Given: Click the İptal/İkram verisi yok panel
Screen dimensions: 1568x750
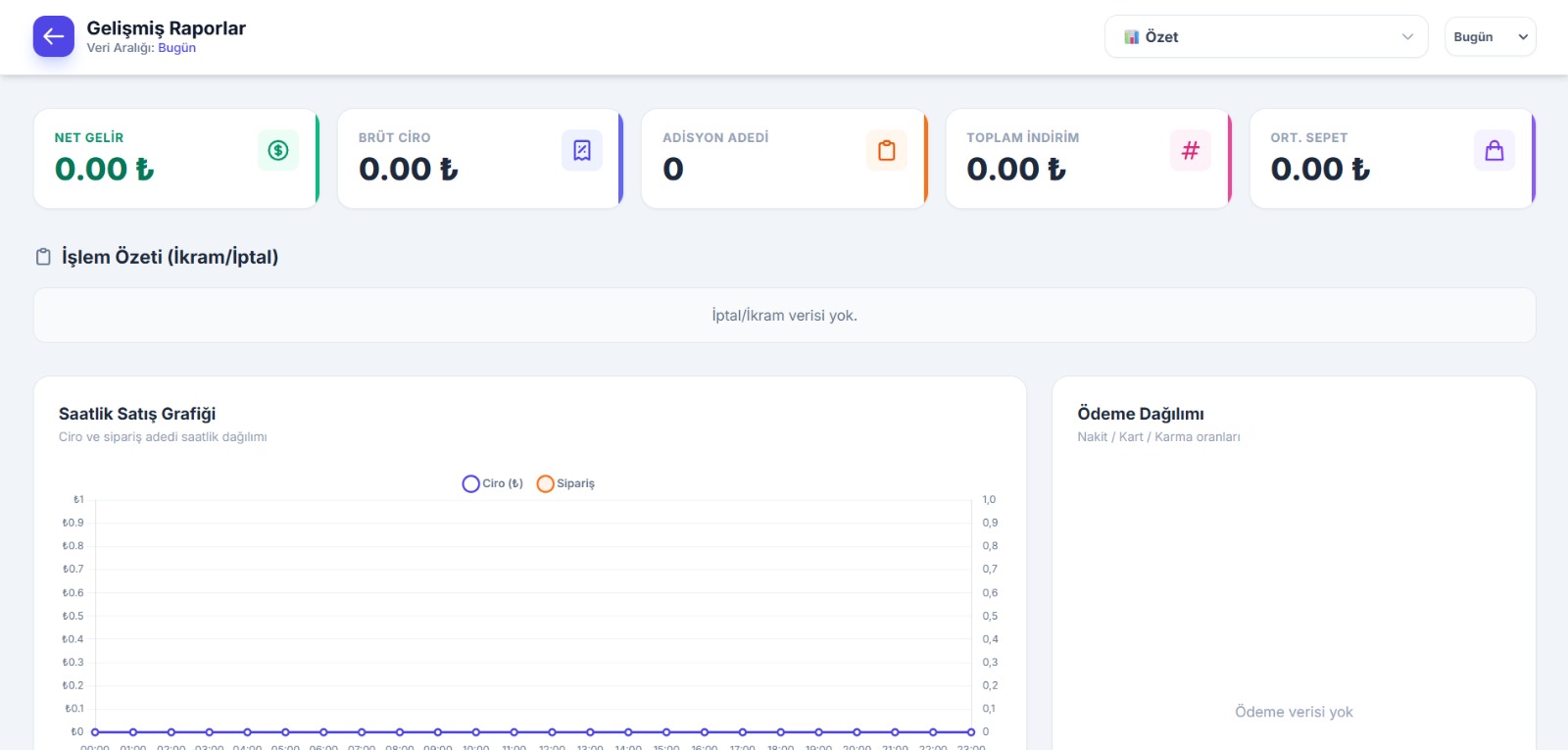Looking at the screenshot, I should click(x=785, y=316).
